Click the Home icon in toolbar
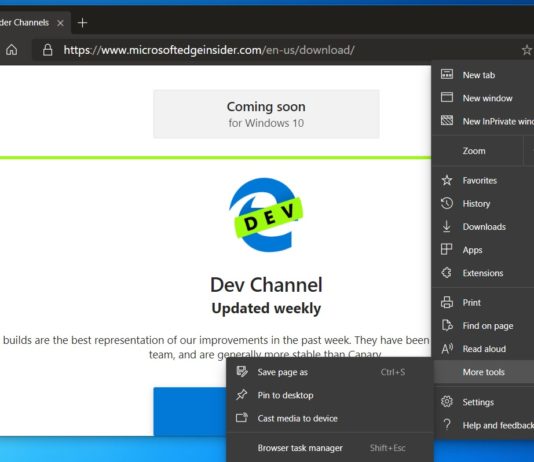Viewport: 534px width, 462px height. [12, 50]
